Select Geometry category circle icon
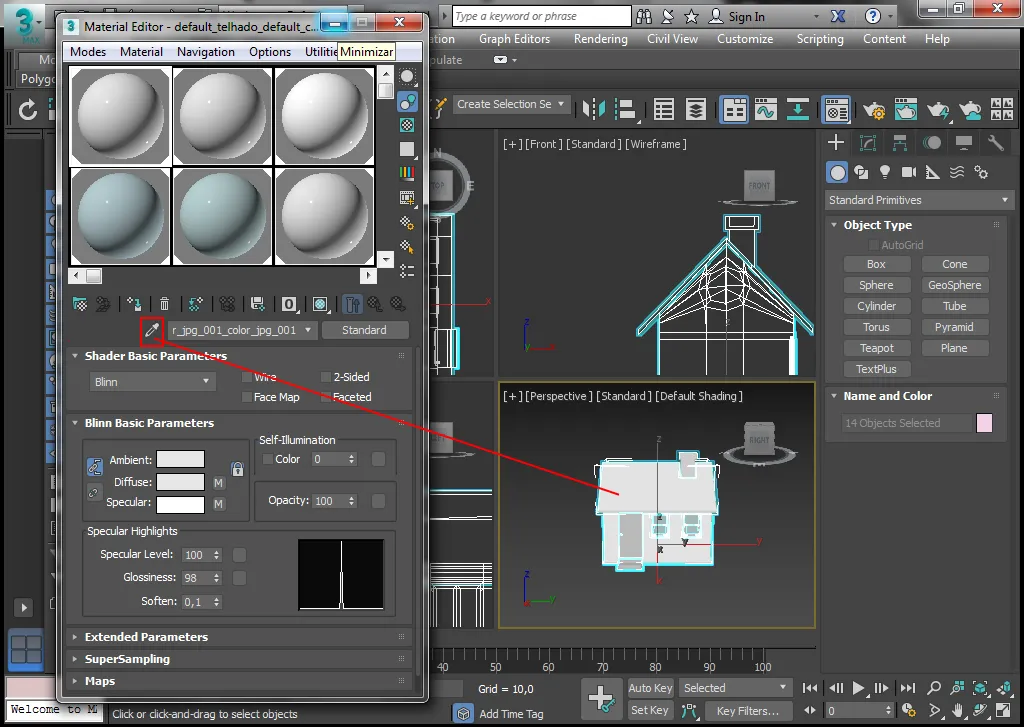Viewport: 1024px width, 727px height. 837,172
